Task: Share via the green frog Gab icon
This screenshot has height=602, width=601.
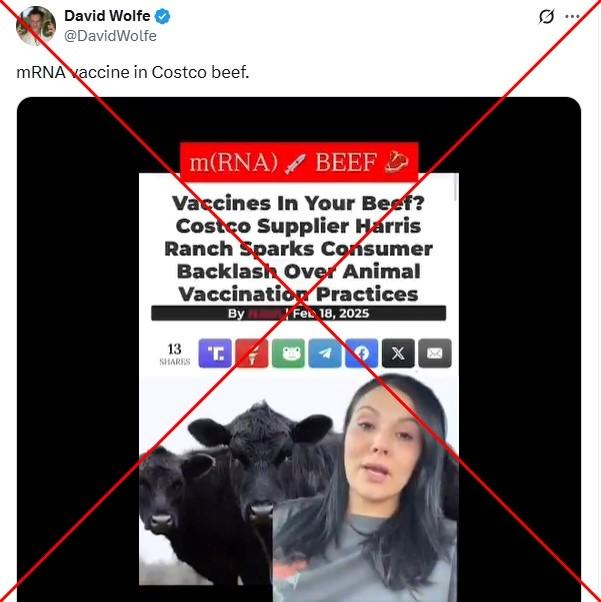Action: (288, 353)
